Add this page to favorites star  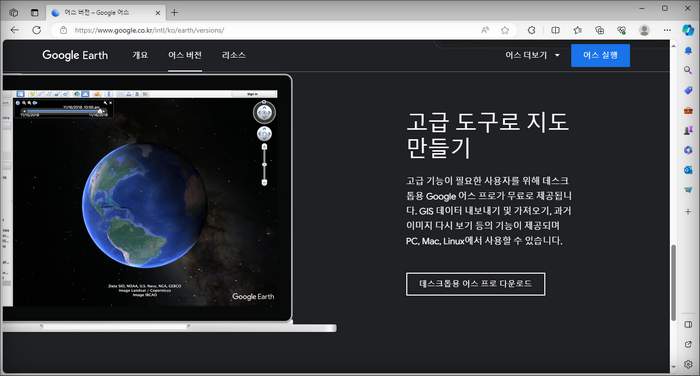pyautogui.click(x=505, y=30)
